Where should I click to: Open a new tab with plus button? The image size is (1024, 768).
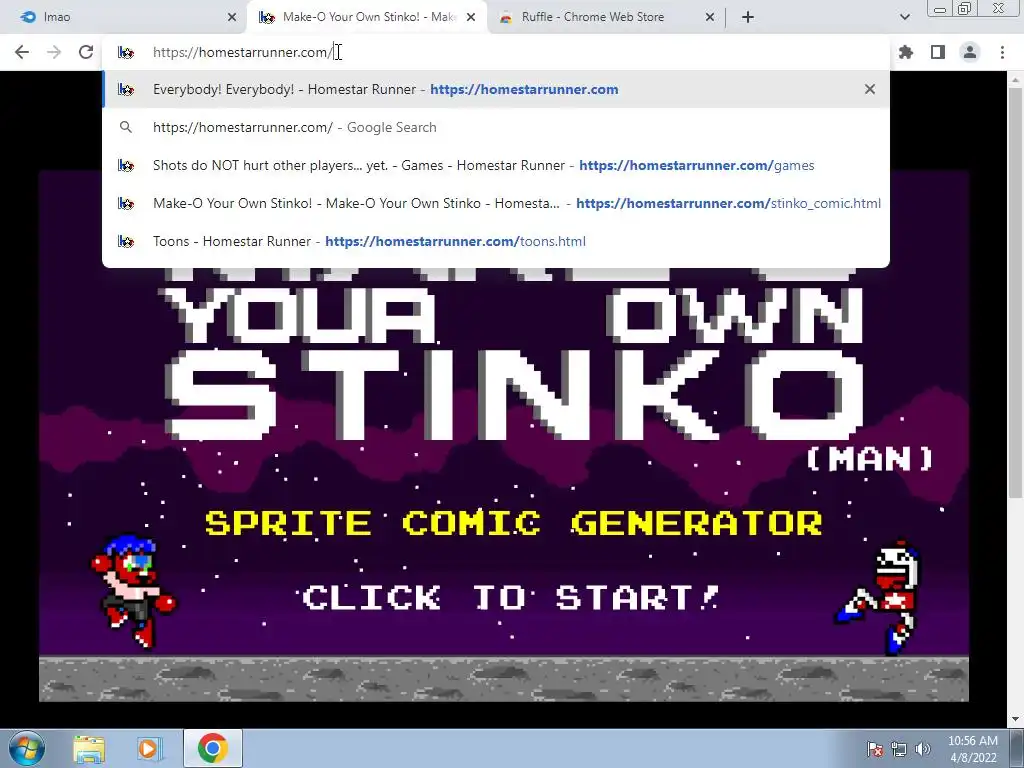point(748,17)
